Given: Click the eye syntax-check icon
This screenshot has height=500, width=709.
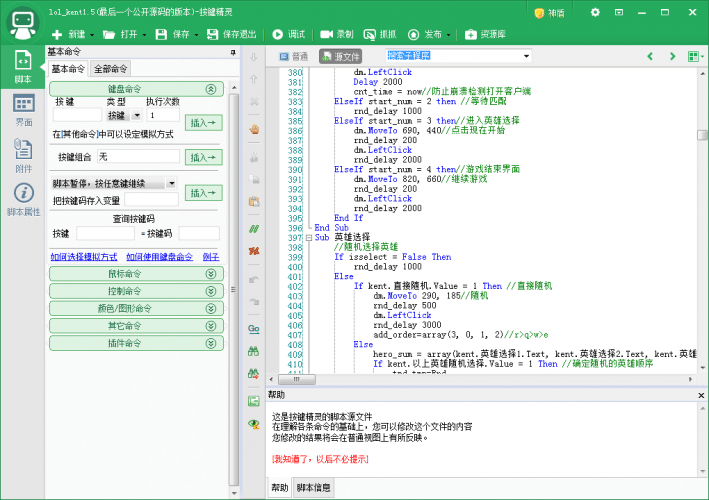Looking at the screenshot, I should [254, 424].
